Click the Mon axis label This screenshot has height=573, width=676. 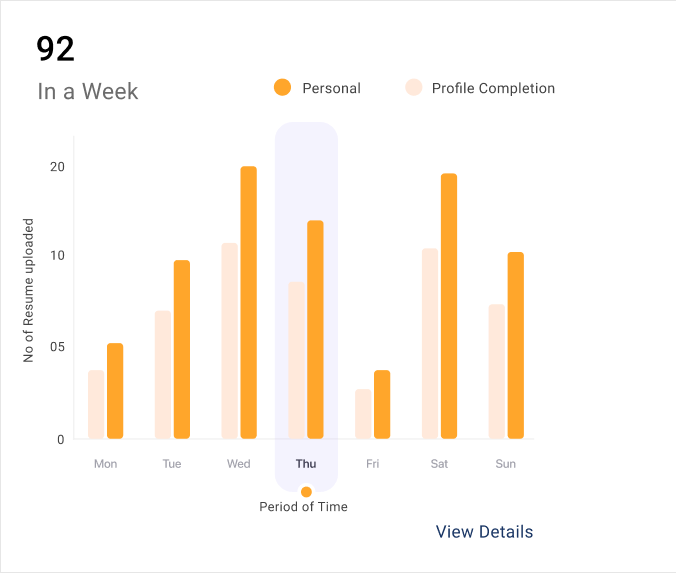(x=105, y=464)
